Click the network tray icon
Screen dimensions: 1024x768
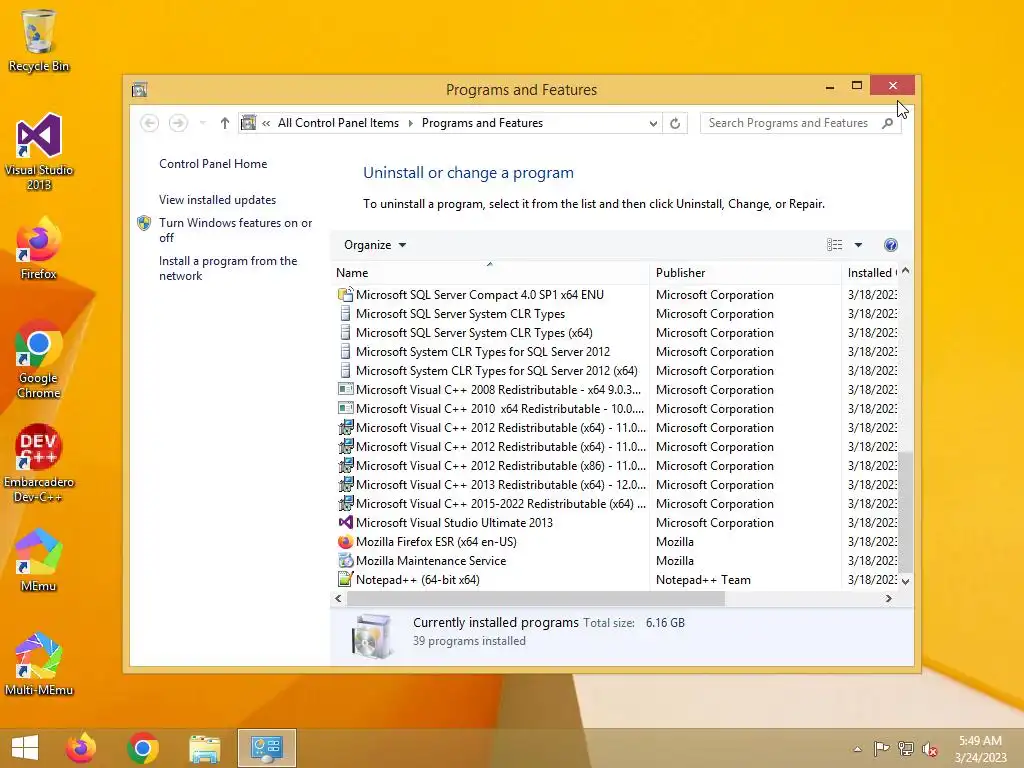point(906,749)
